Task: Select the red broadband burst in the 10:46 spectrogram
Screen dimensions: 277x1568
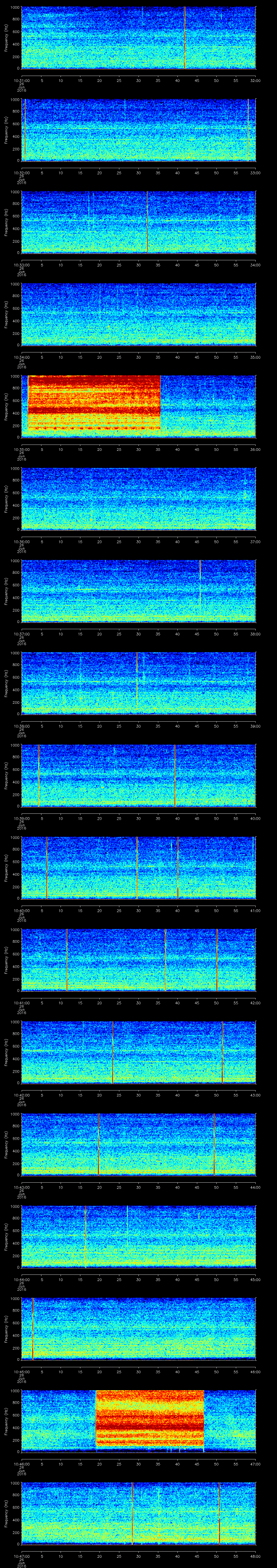Action: coord(150,1418)
